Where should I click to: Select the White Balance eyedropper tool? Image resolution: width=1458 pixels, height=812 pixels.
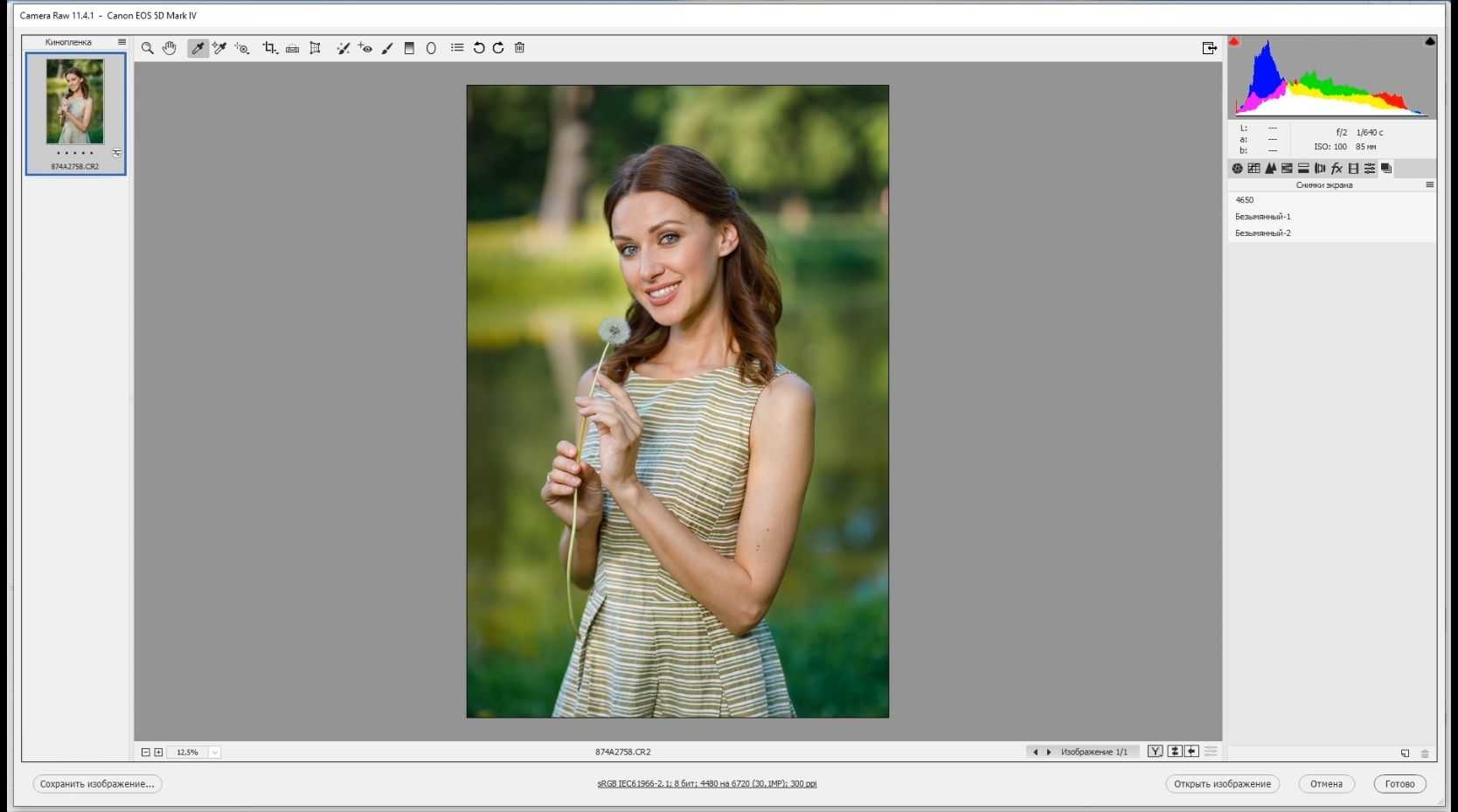click(x=198, y=48)
